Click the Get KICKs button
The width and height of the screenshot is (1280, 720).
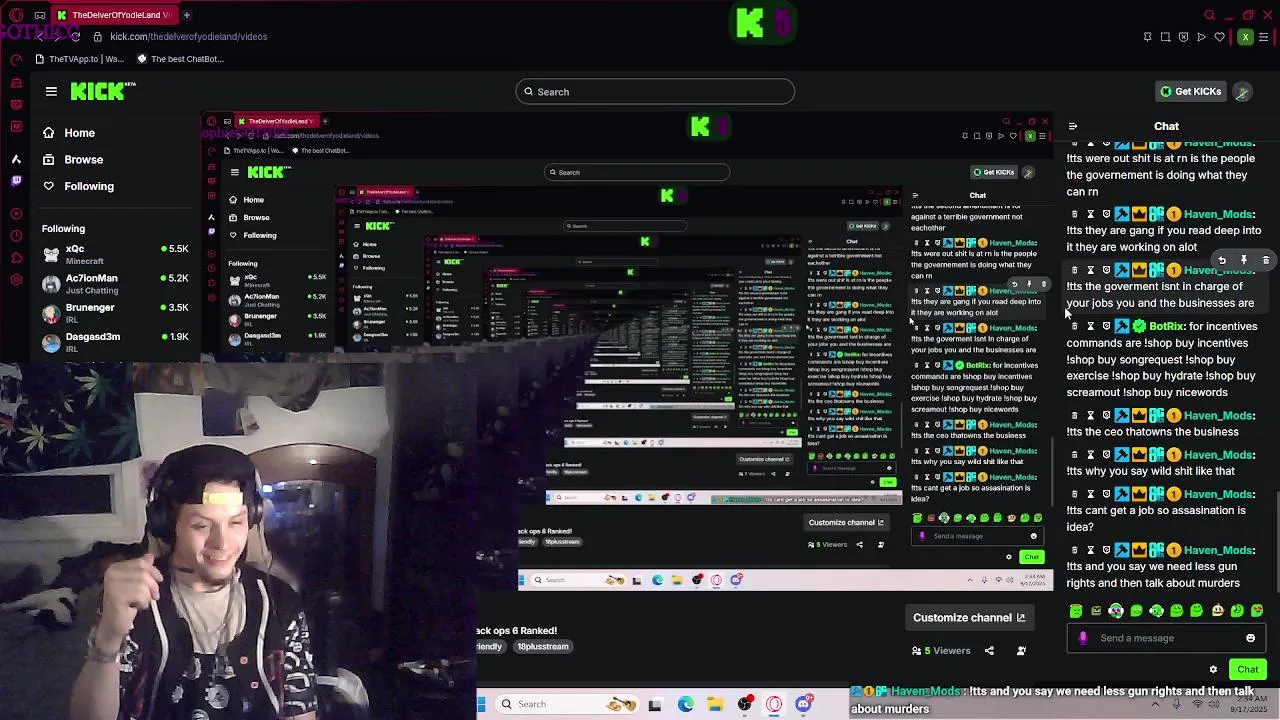[x=1190, y=91]
